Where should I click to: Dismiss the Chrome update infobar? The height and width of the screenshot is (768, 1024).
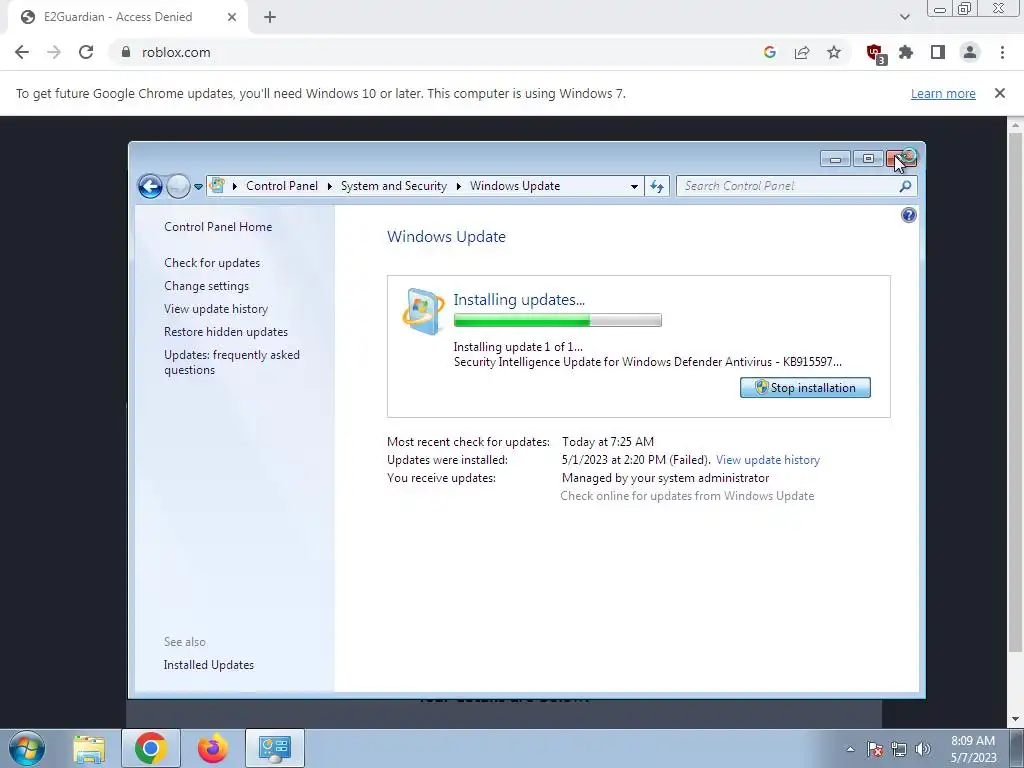tap(999, 93)
